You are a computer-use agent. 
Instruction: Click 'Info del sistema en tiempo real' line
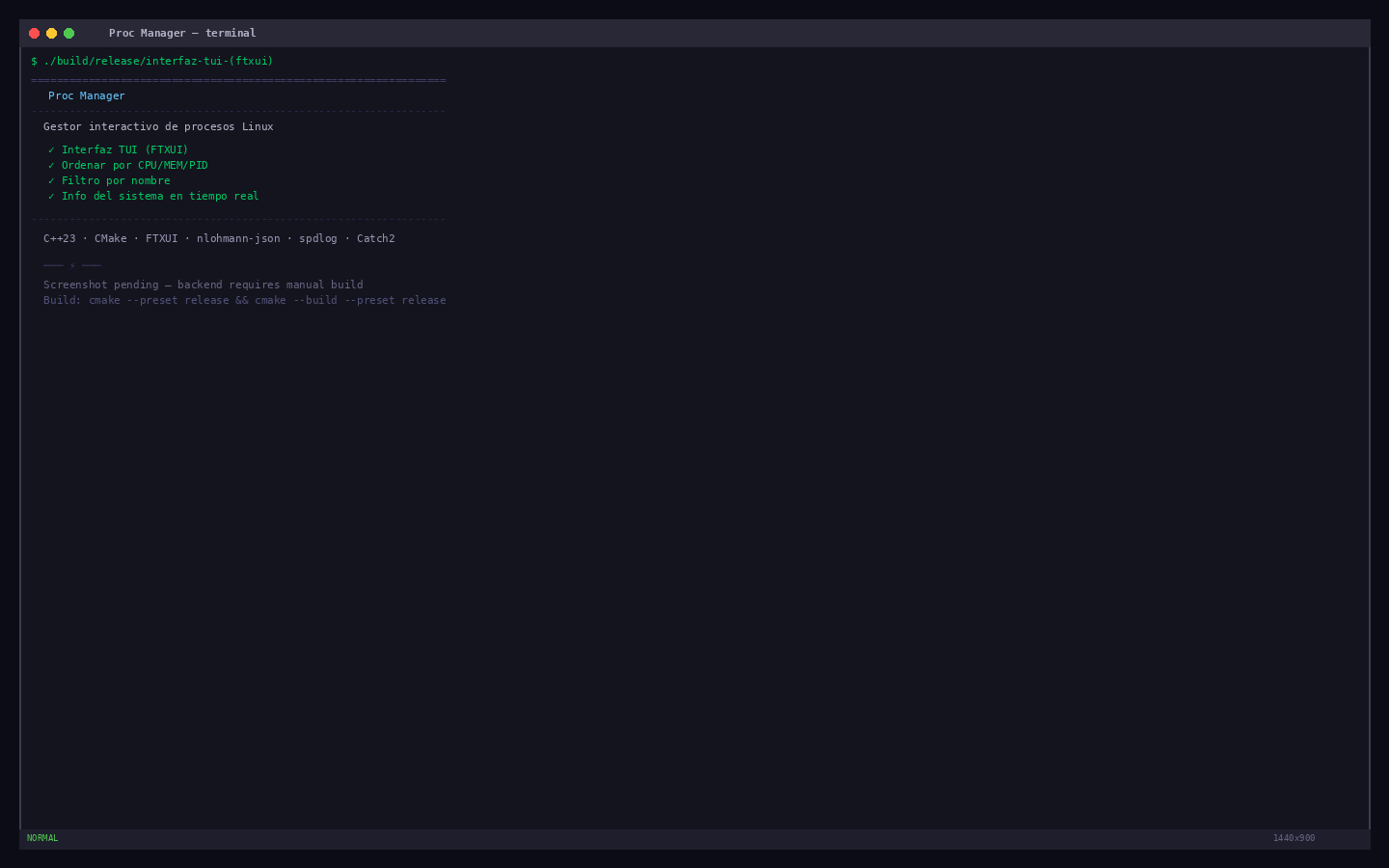click(x=153, y=196)
